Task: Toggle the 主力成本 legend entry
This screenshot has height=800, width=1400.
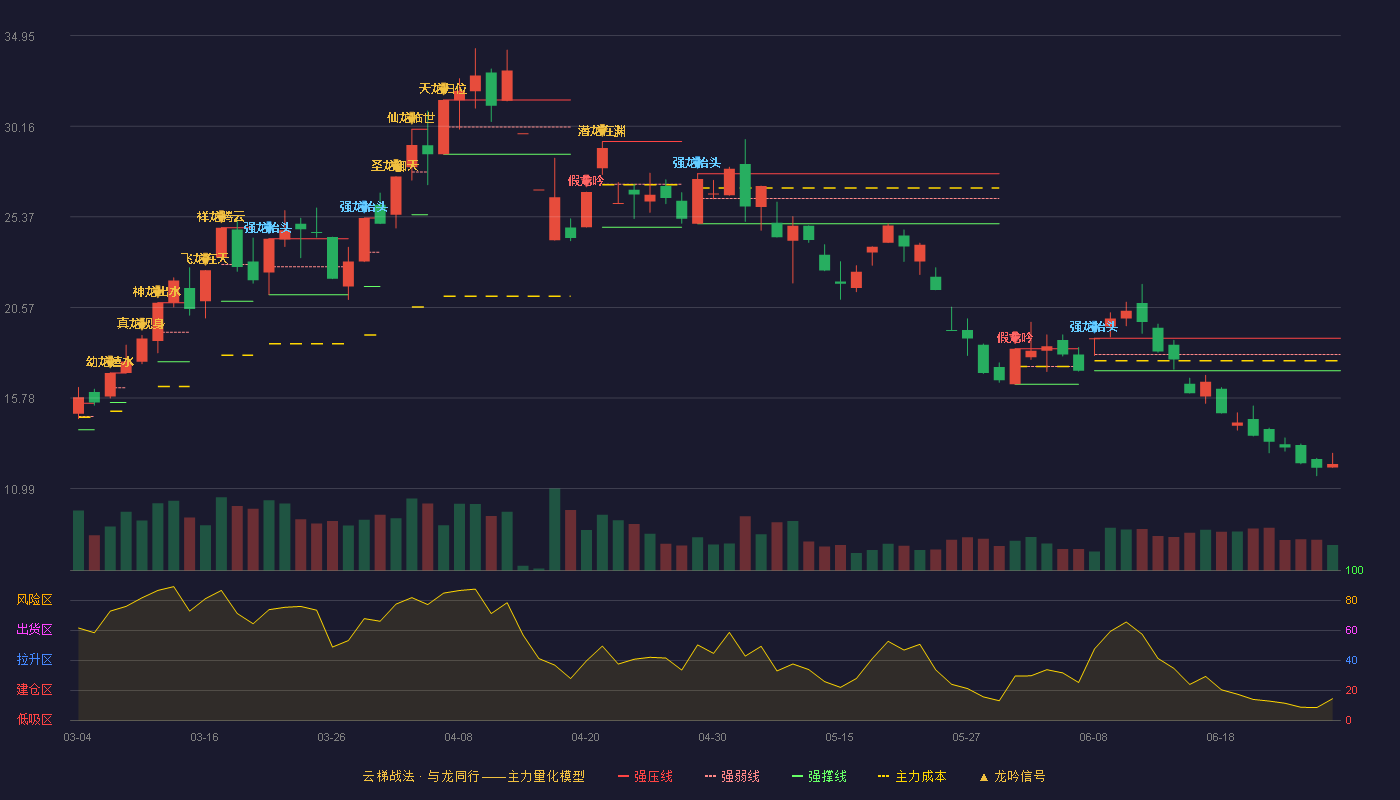Action: [912, 776]
